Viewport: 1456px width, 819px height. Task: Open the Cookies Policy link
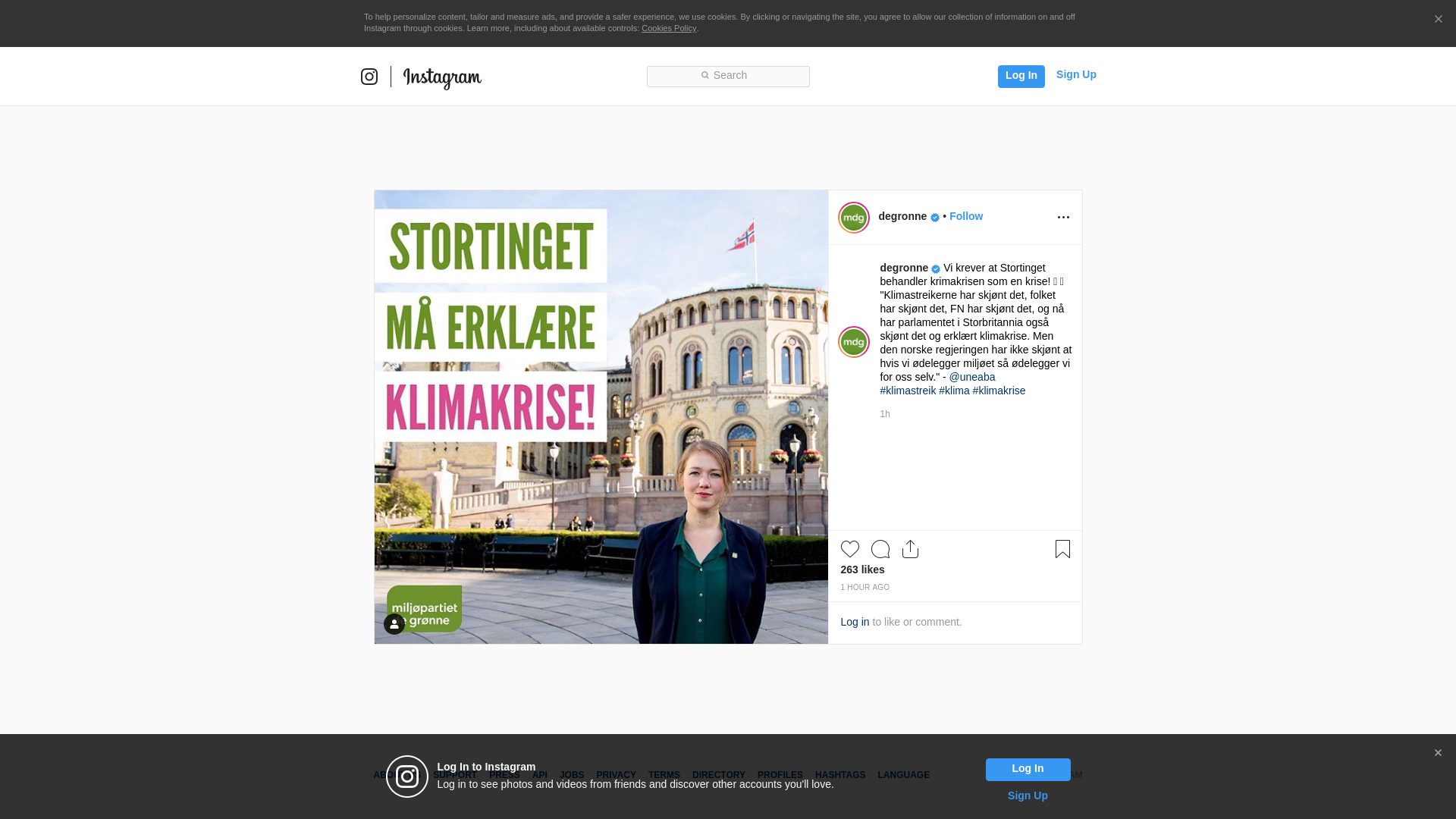668,28
